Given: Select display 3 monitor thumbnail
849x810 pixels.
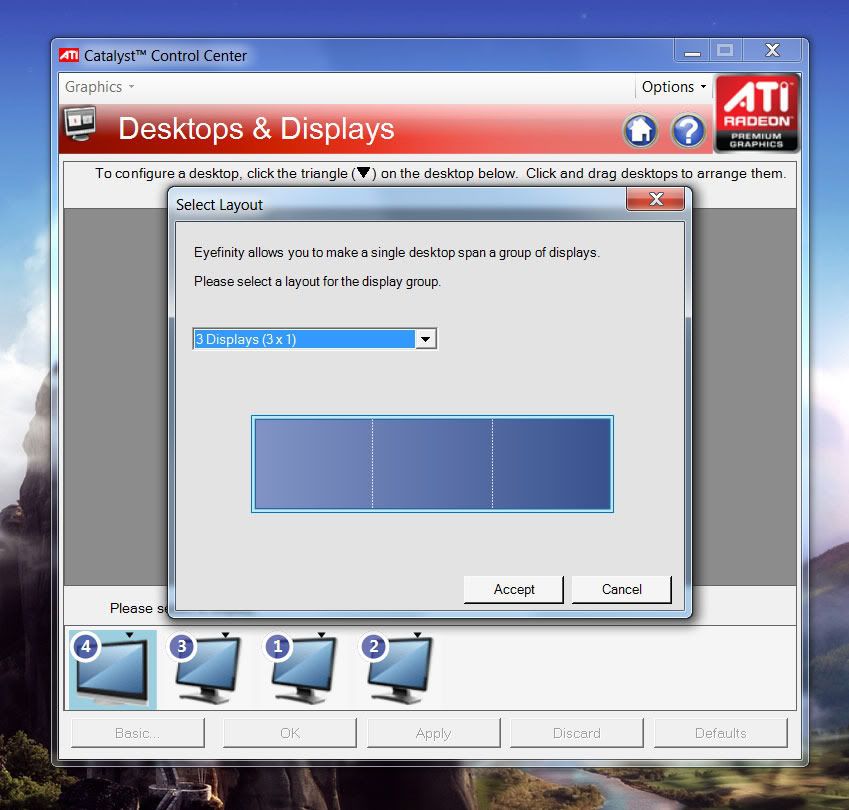Looking at the screenshot, I should pyautogui.click(x=206, y=669).
